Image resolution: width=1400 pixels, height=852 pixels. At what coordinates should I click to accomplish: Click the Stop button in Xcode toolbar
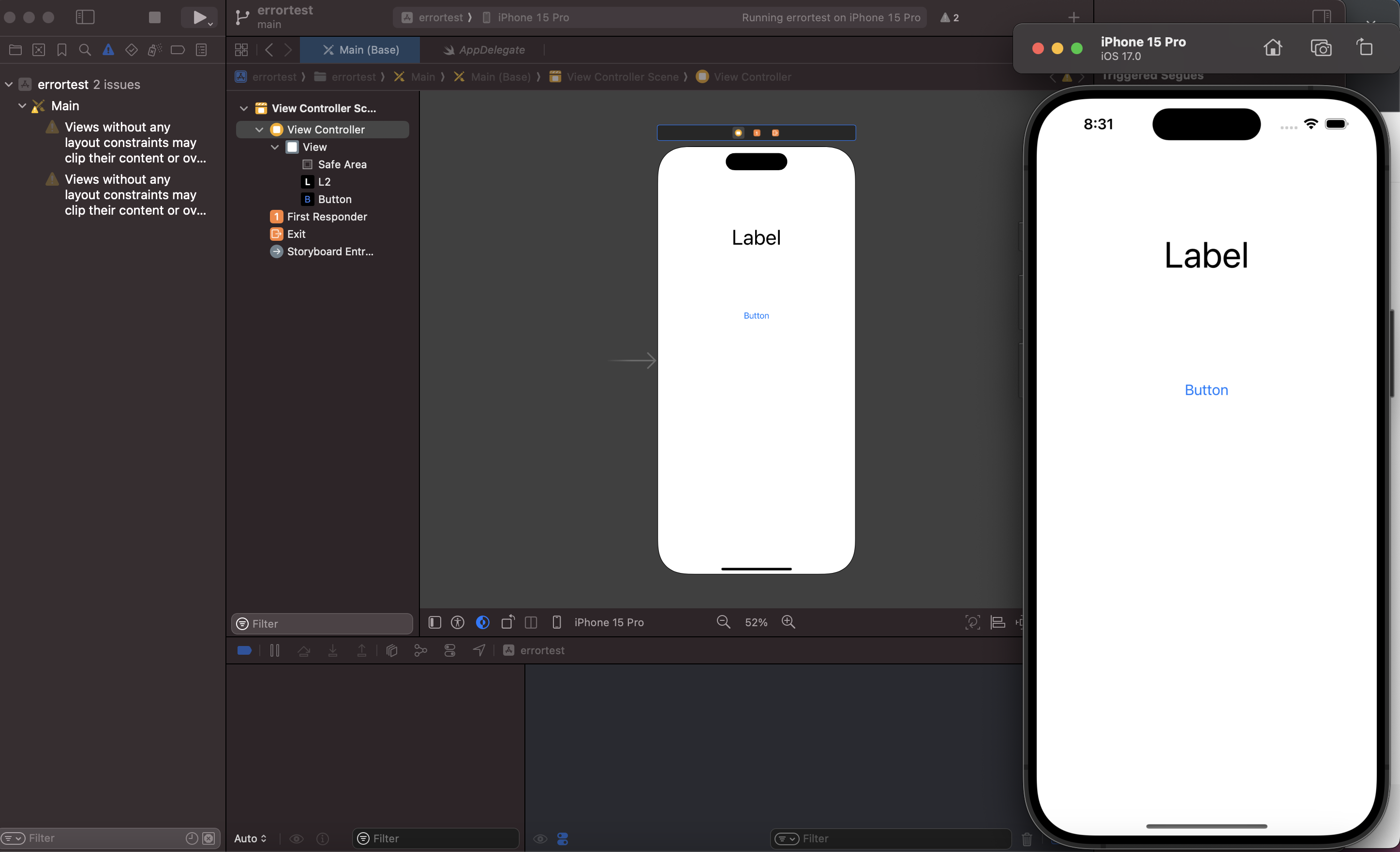point(154,17)
